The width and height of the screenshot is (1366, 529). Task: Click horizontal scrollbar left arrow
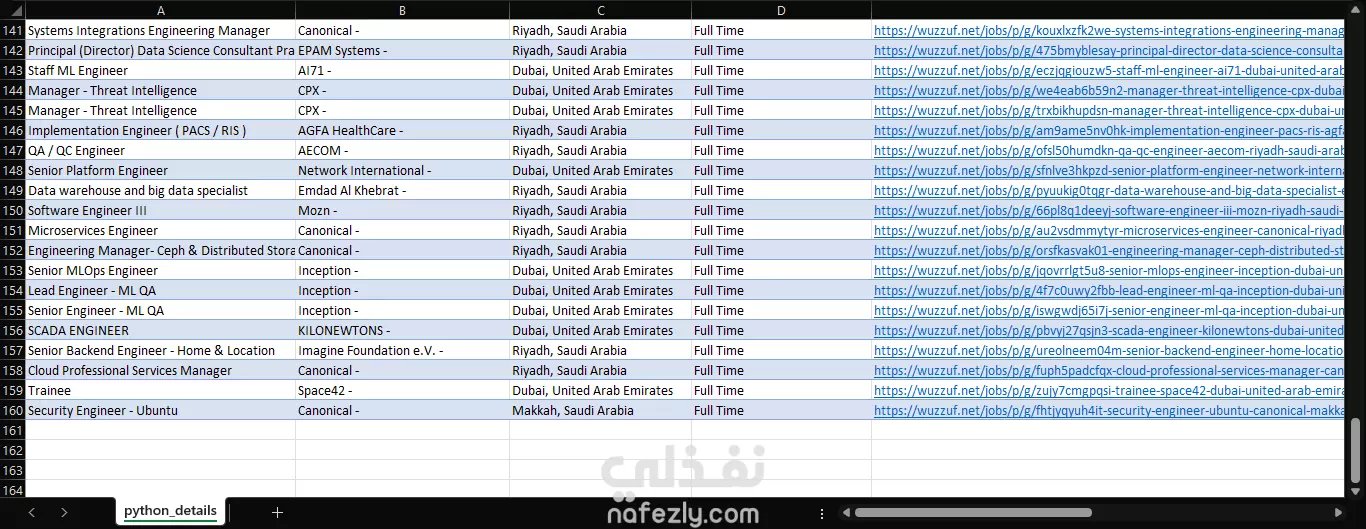[845, 513]
